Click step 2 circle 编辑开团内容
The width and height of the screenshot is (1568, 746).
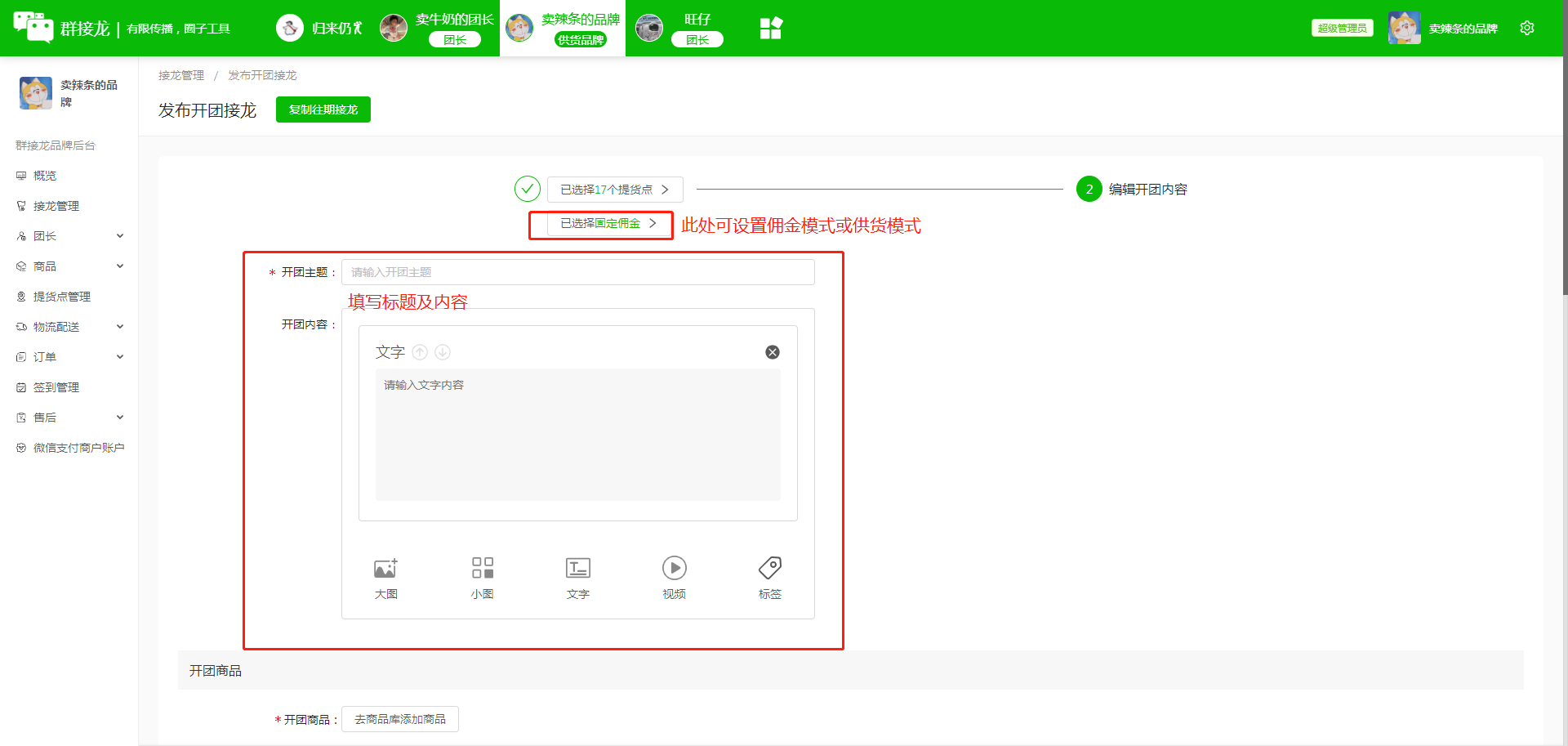click(x=1089, y=189)
